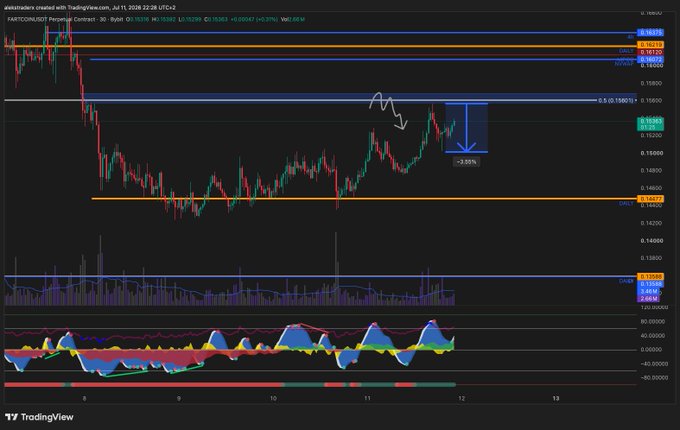This screenshot has height=430, width=680.
Task: Click the -3.55% measurement label
Action: click(x=466, y=162)
